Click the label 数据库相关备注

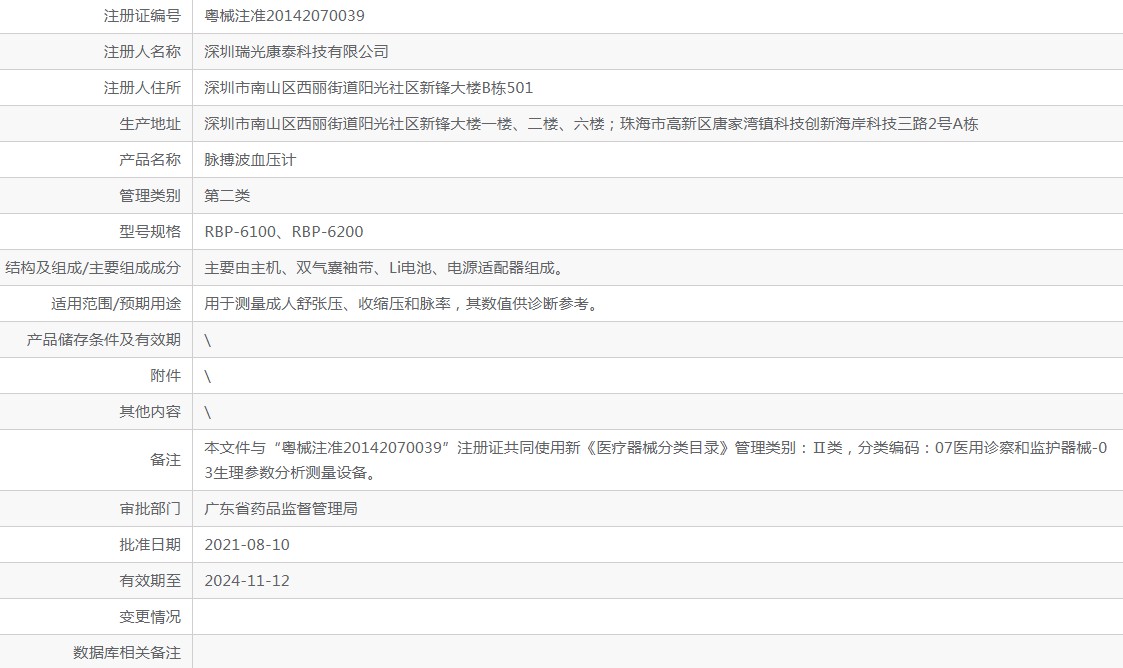(x=127, y=652)
